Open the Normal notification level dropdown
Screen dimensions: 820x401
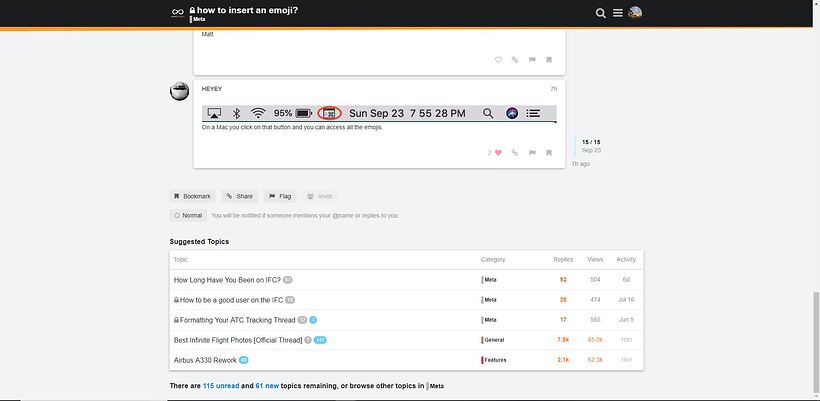pyautogui.click(x=188, y=215)
